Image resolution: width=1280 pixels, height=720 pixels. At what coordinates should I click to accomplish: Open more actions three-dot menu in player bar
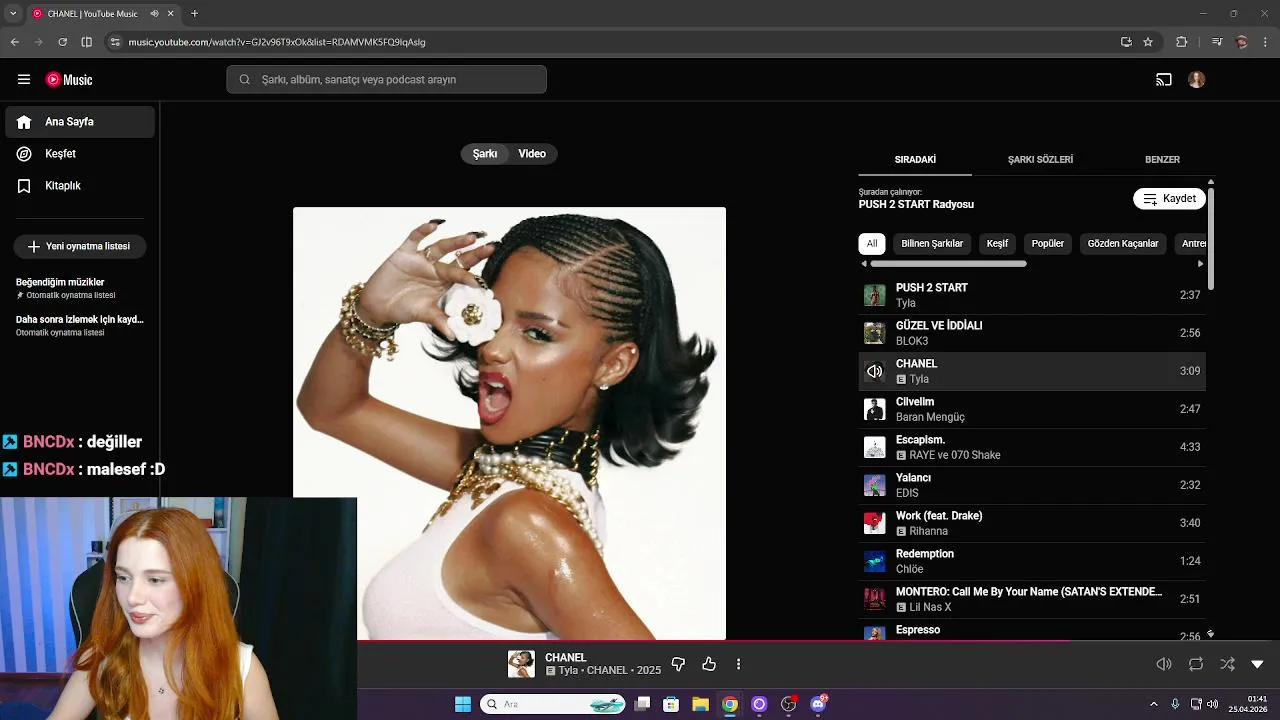[739, 664]
